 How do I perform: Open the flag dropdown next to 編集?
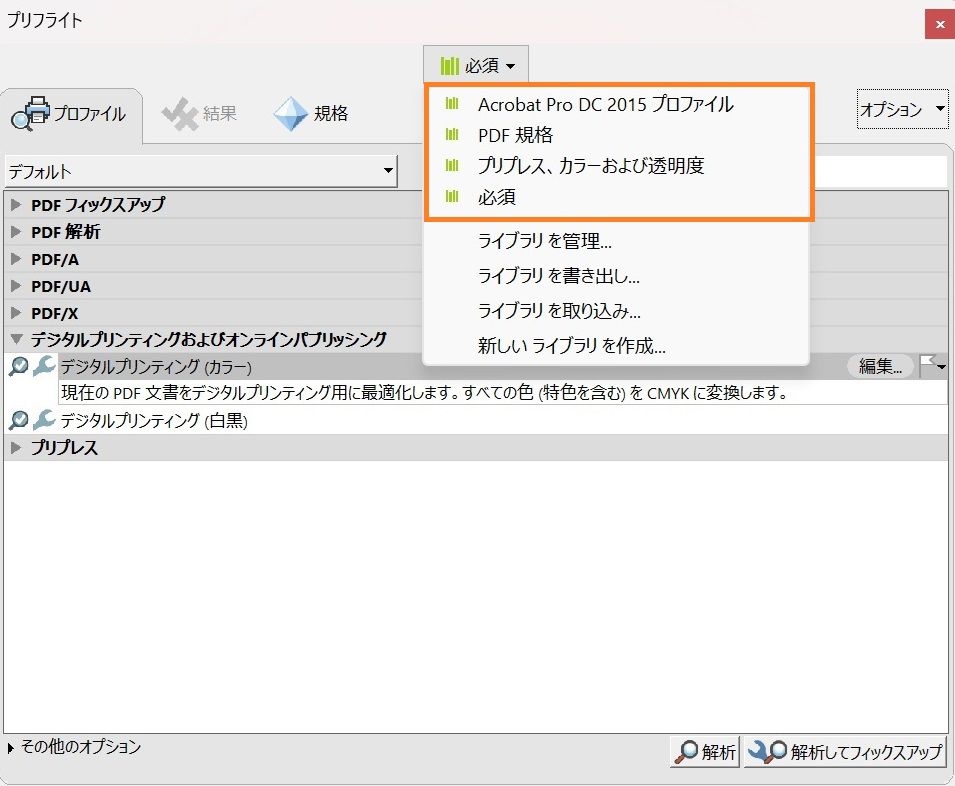(932, 365)
